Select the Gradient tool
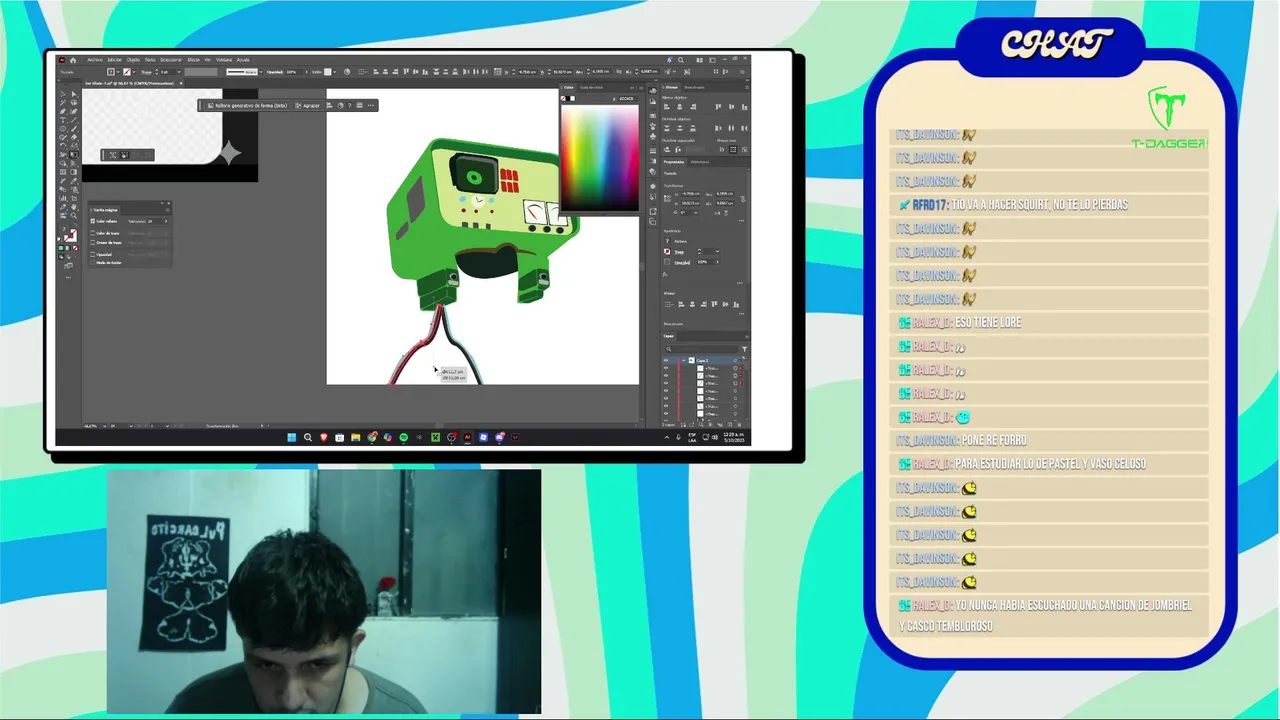Screen dimensions: 1280x720 [x=74, y=172]
